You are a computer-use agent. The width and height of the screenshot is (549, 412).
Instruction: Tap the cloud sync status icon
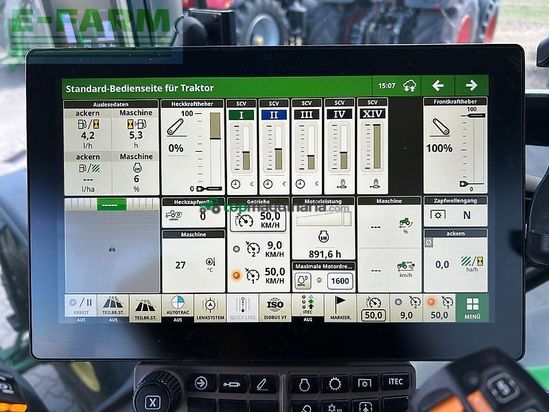pos(409,86)
